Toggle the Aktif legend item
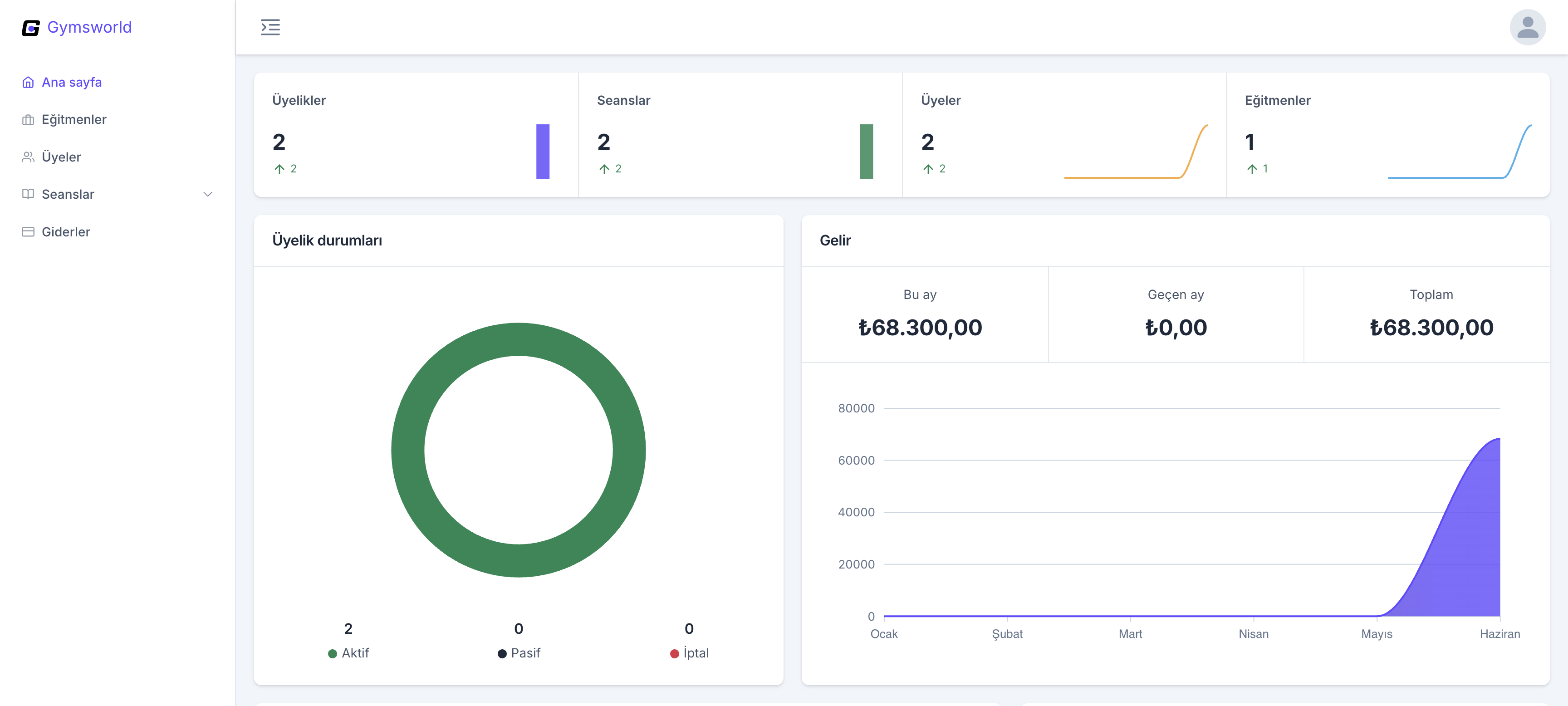 [x=349, y=653]
